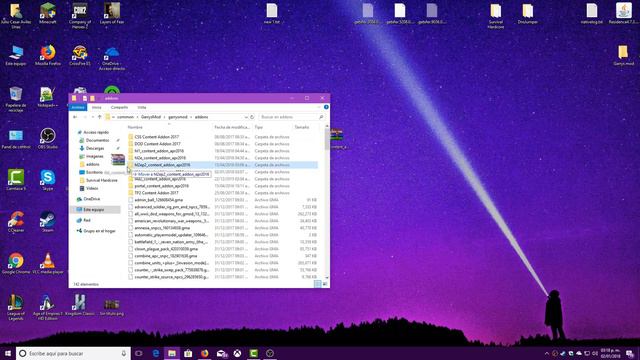Open VLC media player desktop shortcut
The width and height of the screenshot is (640, 360).
48,264
